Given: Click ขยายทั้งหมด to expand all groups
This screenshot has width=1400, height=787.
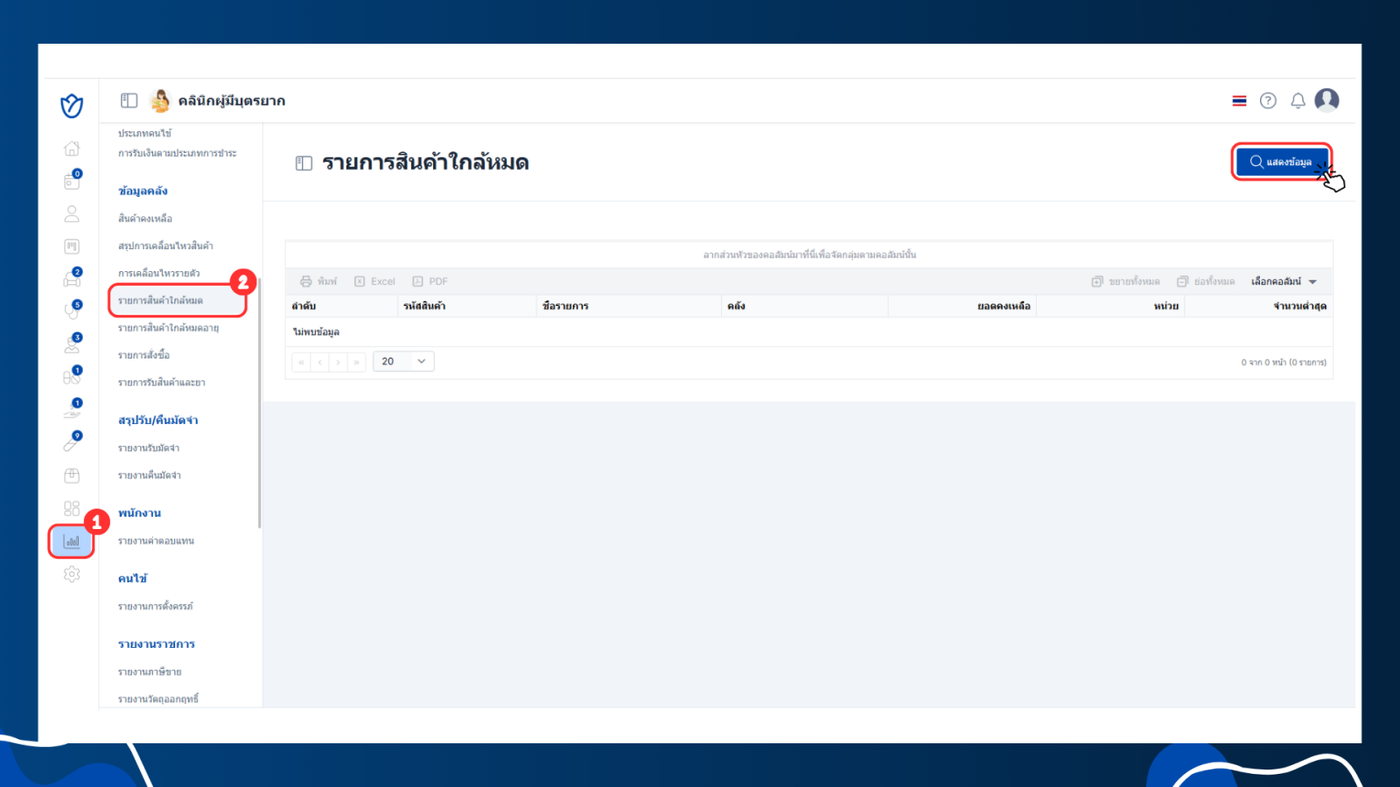Looking at the screenshot, I should click(1126, 282).
